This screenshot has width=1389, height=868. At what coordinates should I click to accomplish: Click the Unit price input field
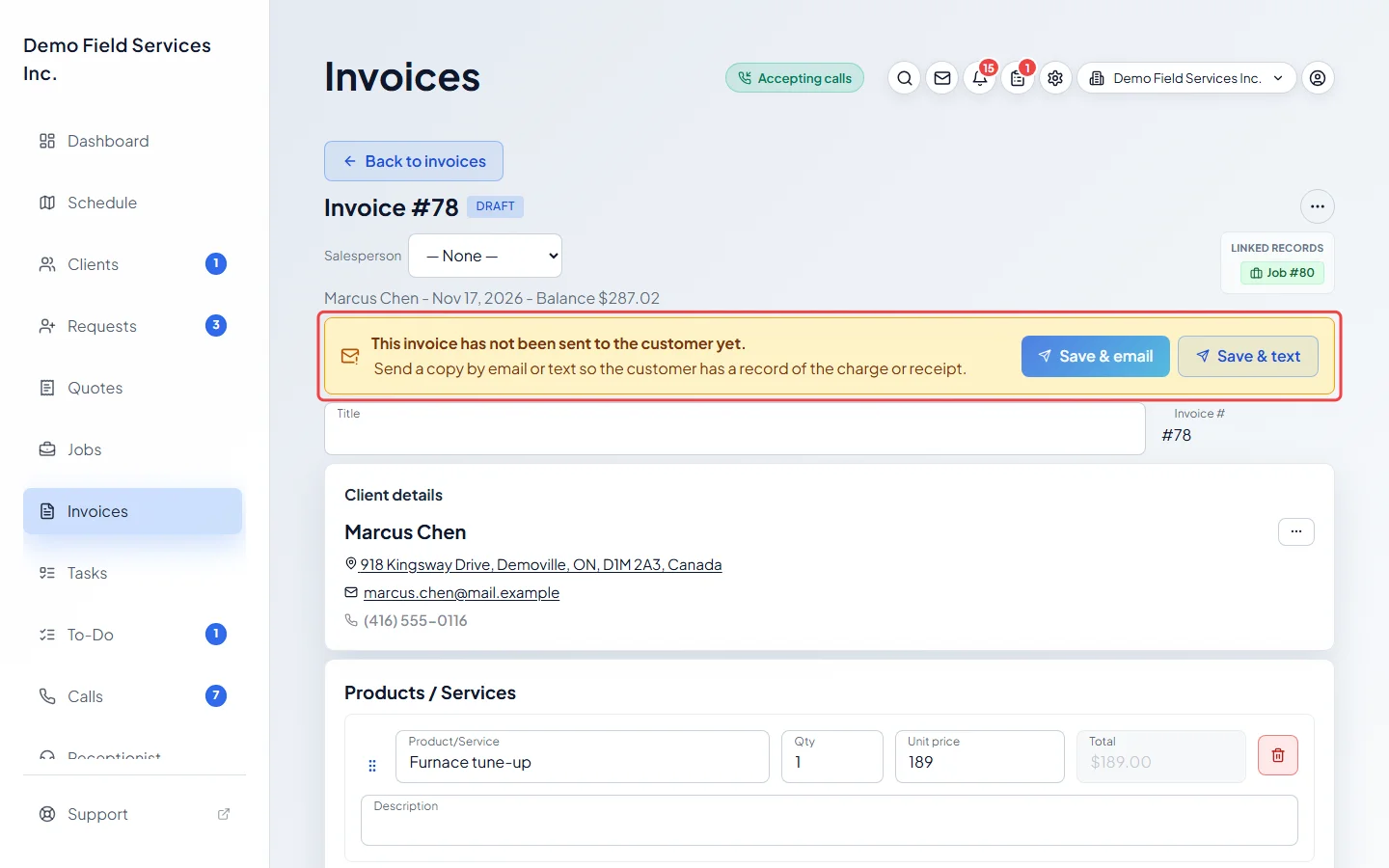click(x=980, y=756)
